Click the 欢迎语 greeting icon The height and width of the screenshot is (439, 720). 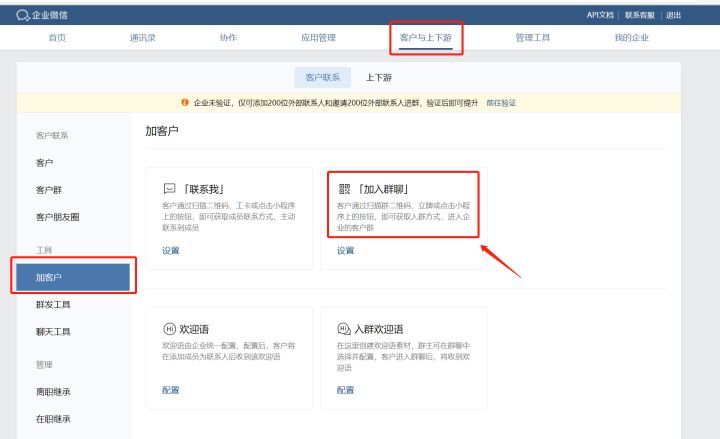tap(169, 328)
